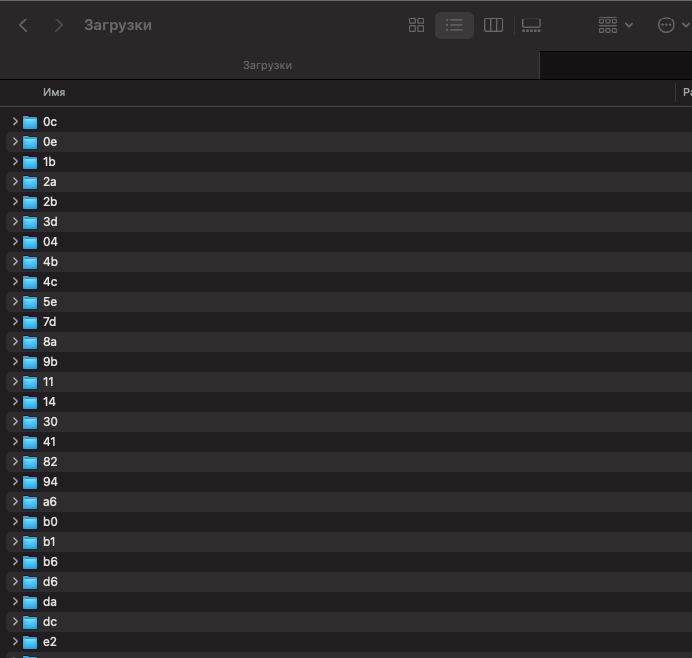
Task: Expand the 30 folder
Action: click(15, 421)
